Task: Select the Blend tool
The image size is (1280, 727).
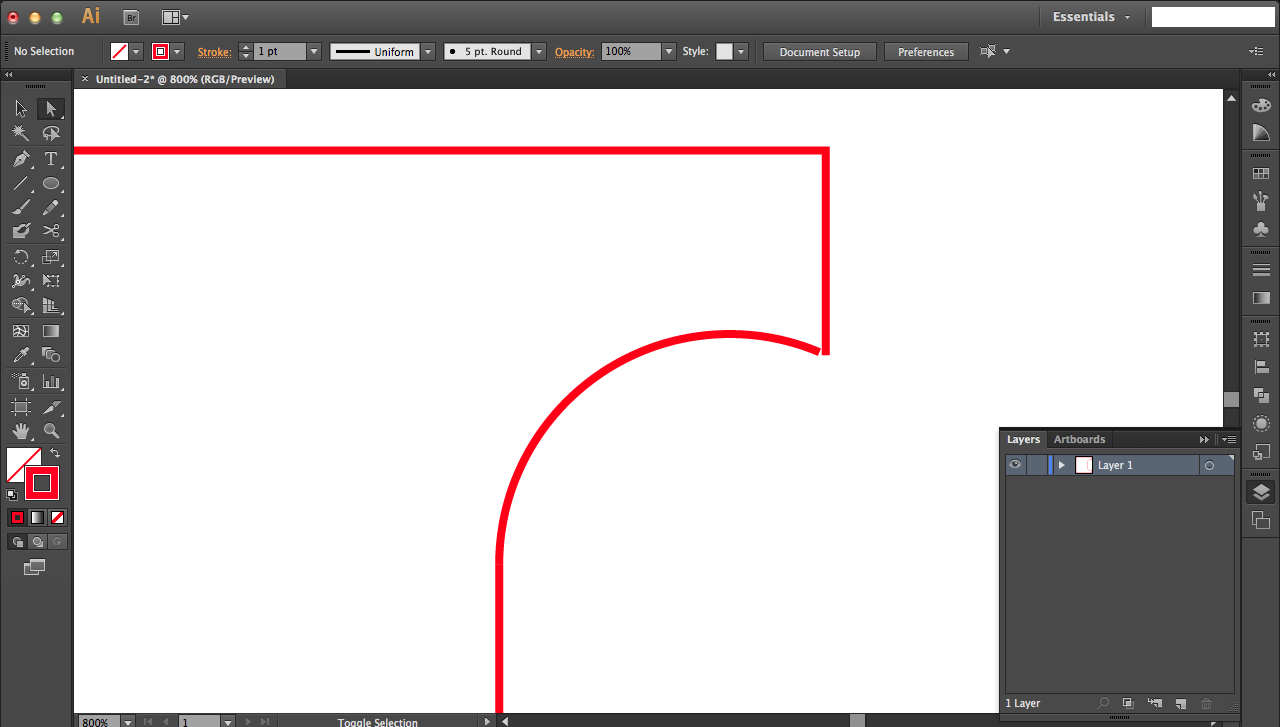Action: (x=51, y=355)
